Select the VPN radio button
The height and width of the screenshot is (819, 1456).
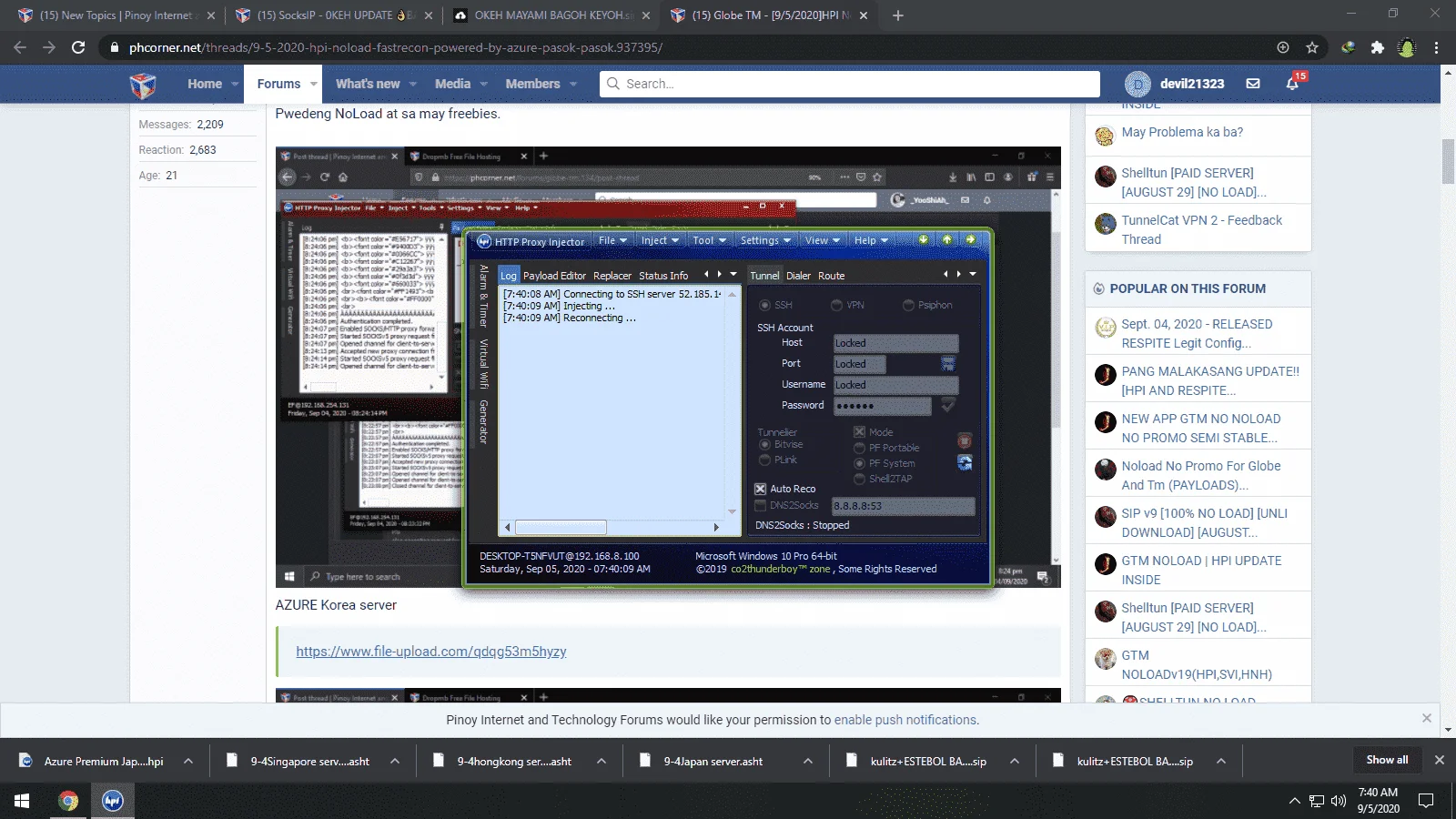click(836, 305)
